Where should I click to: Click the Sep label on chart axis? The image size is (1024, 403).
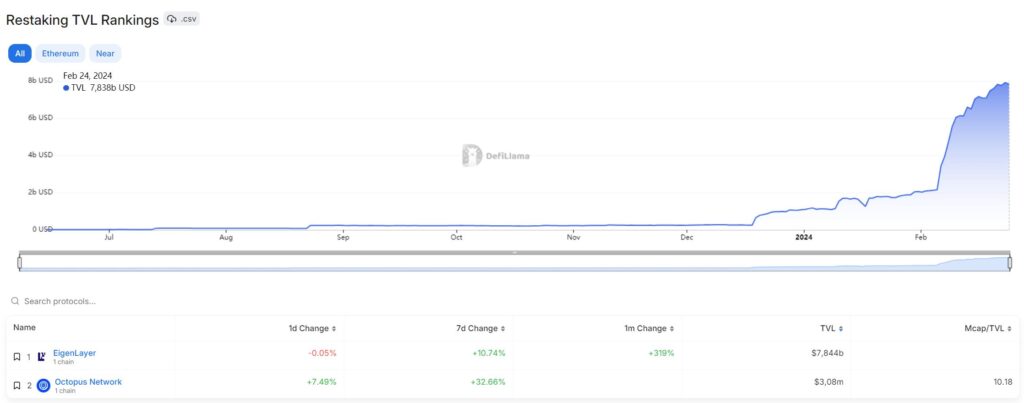[x=343, y=237]
